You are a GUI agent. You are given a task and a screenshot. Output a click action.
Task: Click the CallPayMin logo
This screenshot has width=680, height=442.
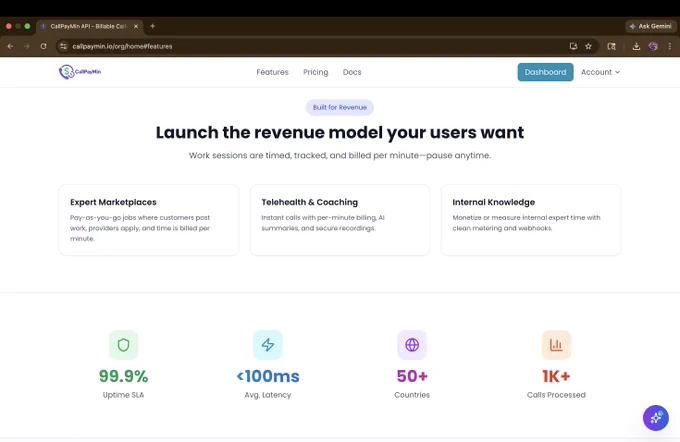coord(80,72)
